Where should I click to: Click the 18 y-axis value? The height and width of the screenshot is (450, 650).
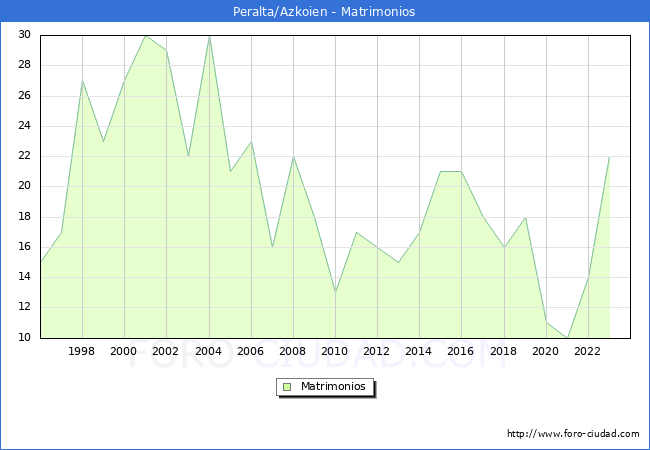tap(24, 216)
